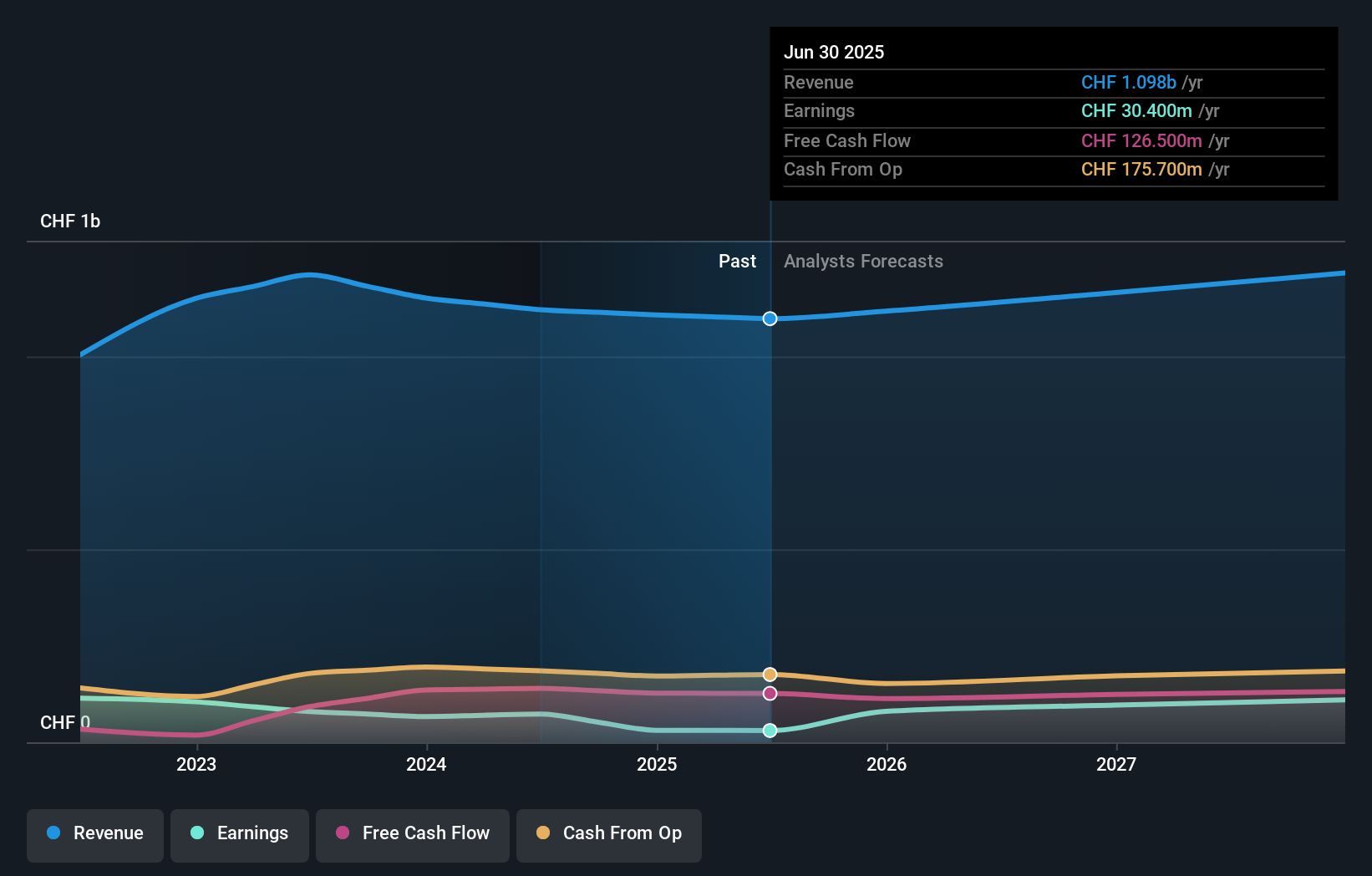Screen dimensions: 1372x876
Task: Select the teal Earnings marker on the chart
Action: click(x=770, y=731)
